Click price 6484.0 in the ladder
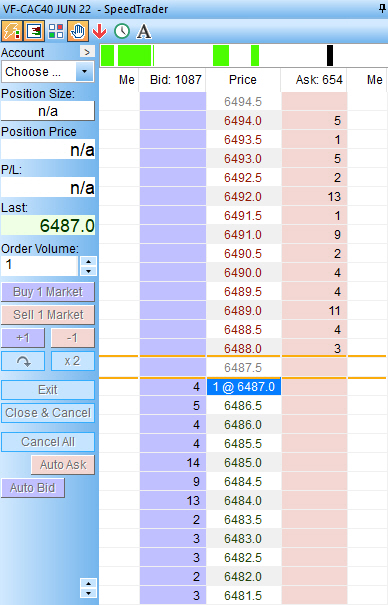 click(243, 501)
